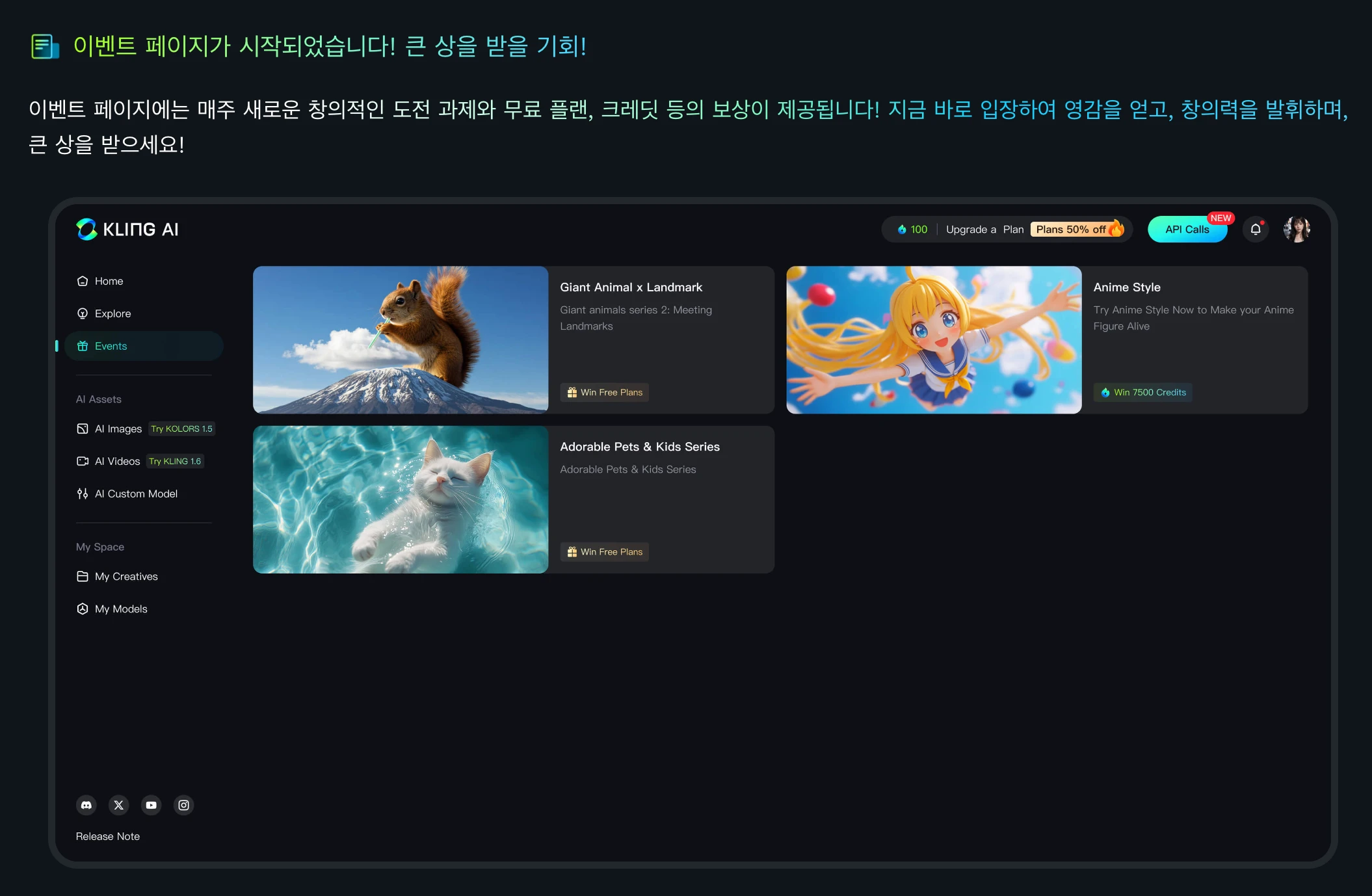
Task: Click the My Models hexagon icon
Action: (x=83, y=609)
